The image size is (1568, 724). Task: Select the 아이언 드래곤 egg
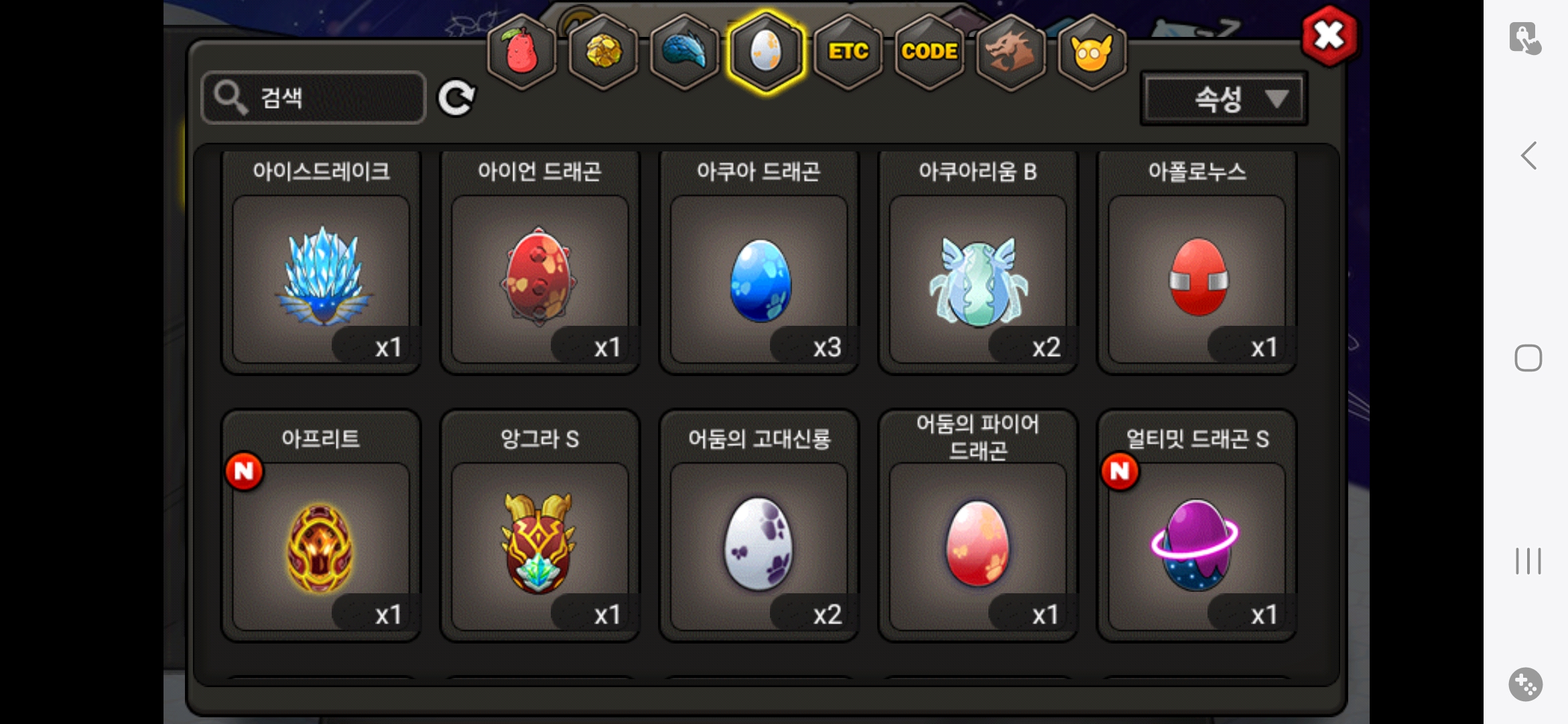click(x=540, y=261)
